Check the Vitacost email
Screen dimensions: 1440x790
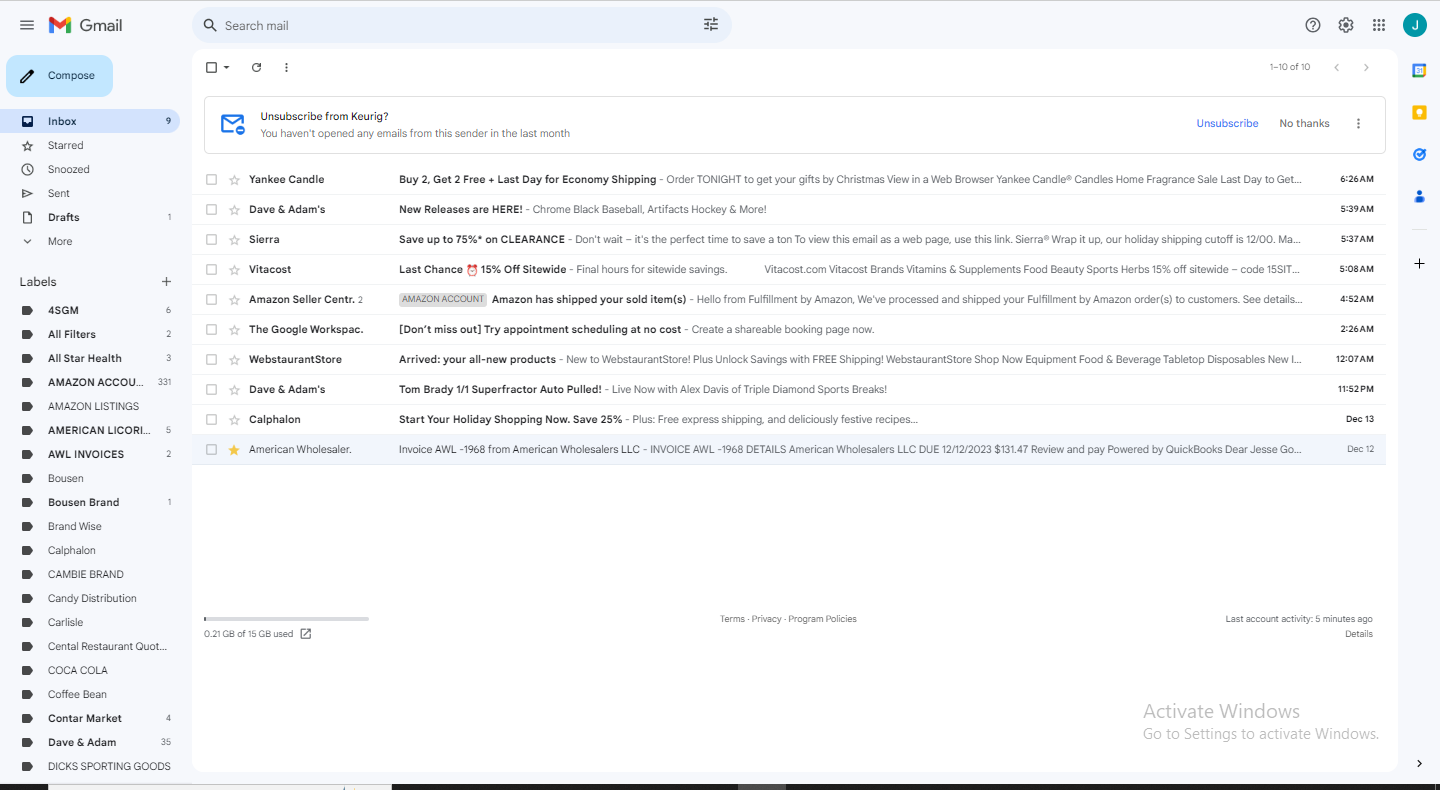pos(211,270)
